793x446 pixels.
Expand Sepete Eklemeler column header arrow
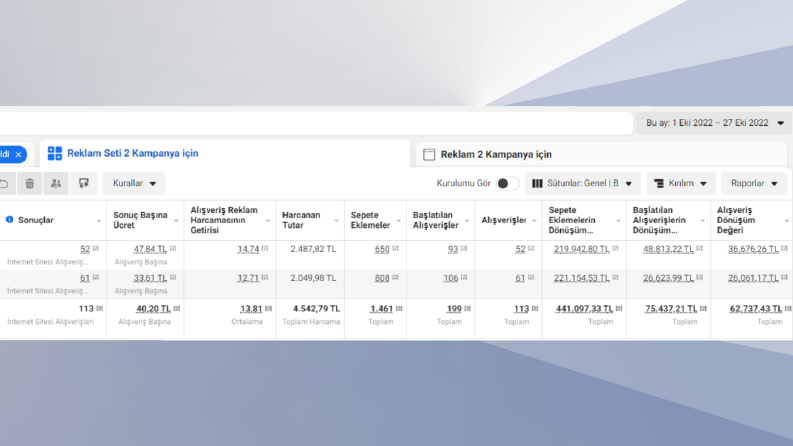[399, 220]
